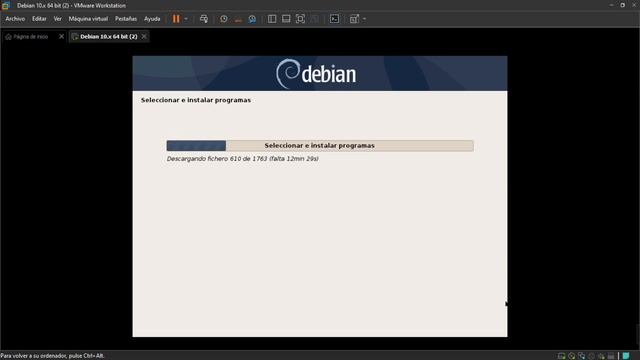Image resolution: width=640 pixels, height=360 pixels.
Task: Open the power options dropdown arrow beside pause
Action: tap(186, 19)
